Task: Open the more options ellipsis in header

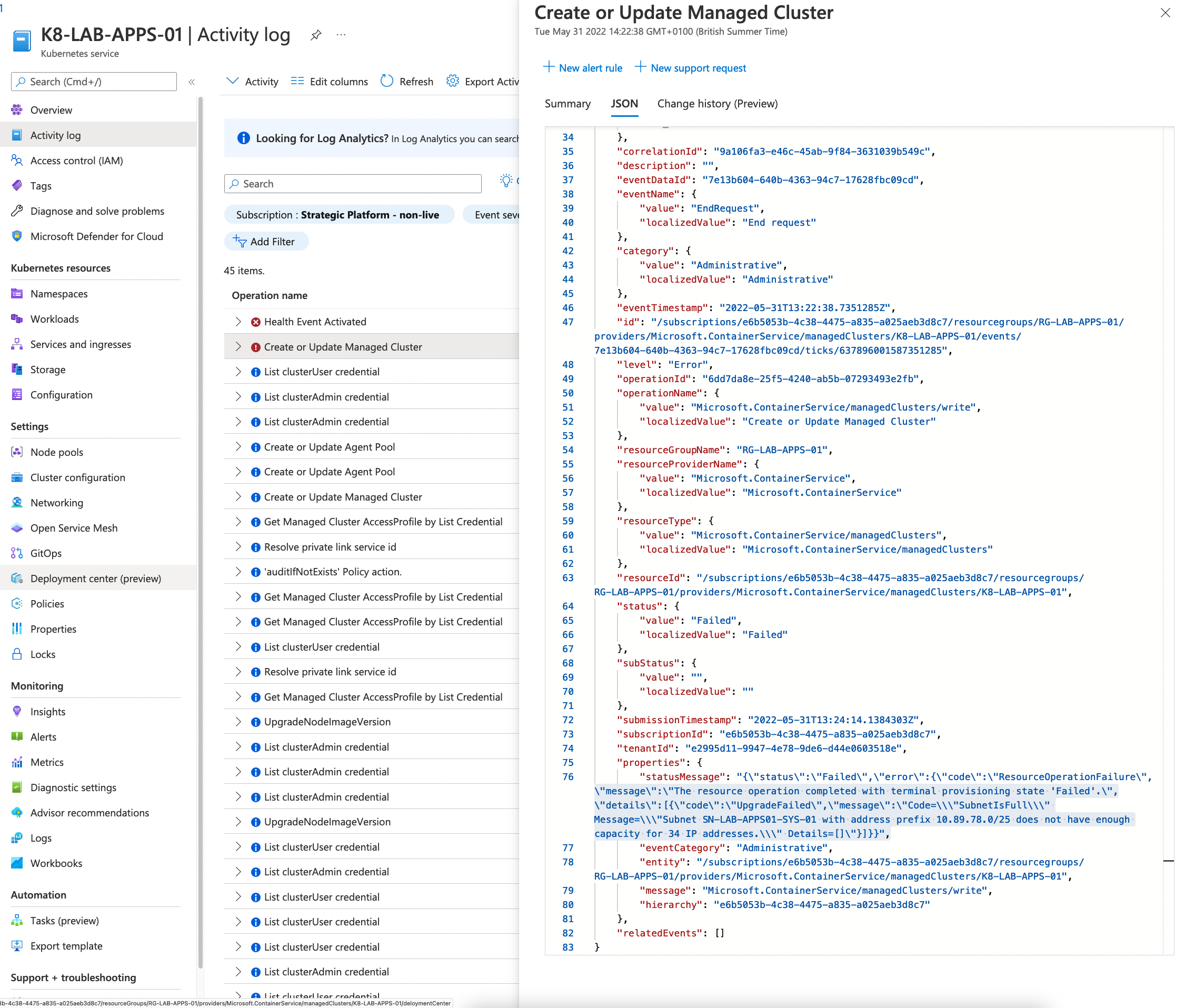Action: pos(341,35)
